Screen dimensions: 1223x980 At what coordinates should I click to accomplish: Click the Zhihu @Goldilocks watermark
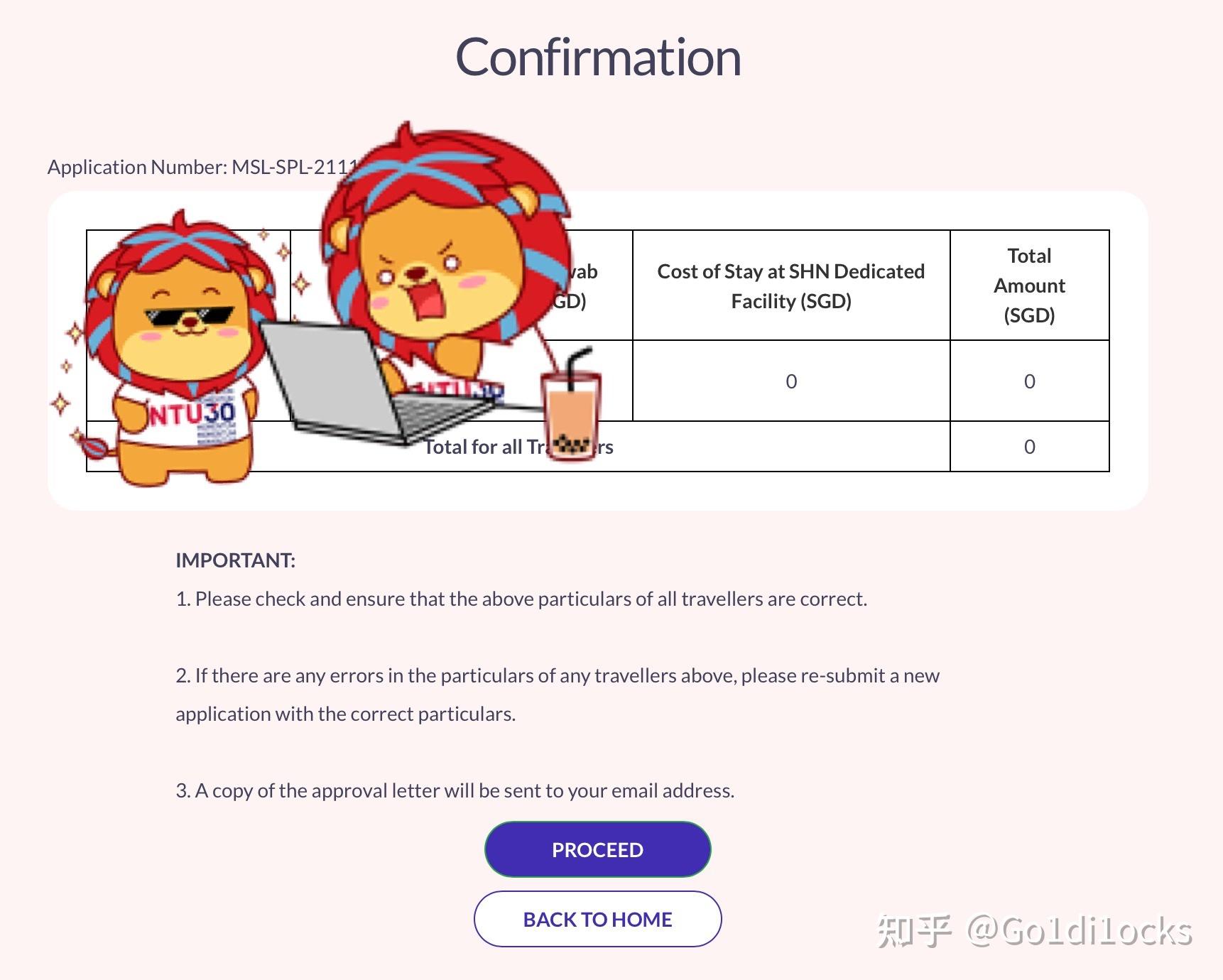coord(1035,931)
